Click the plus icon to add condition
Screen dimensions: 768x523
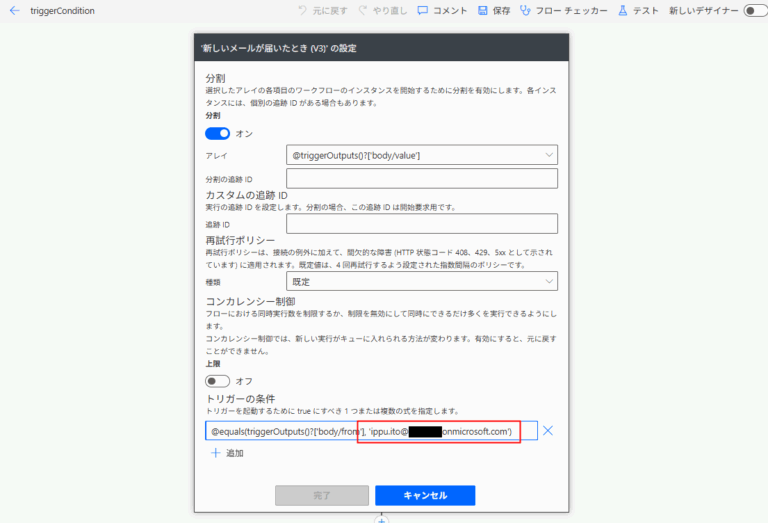point(215,453)
